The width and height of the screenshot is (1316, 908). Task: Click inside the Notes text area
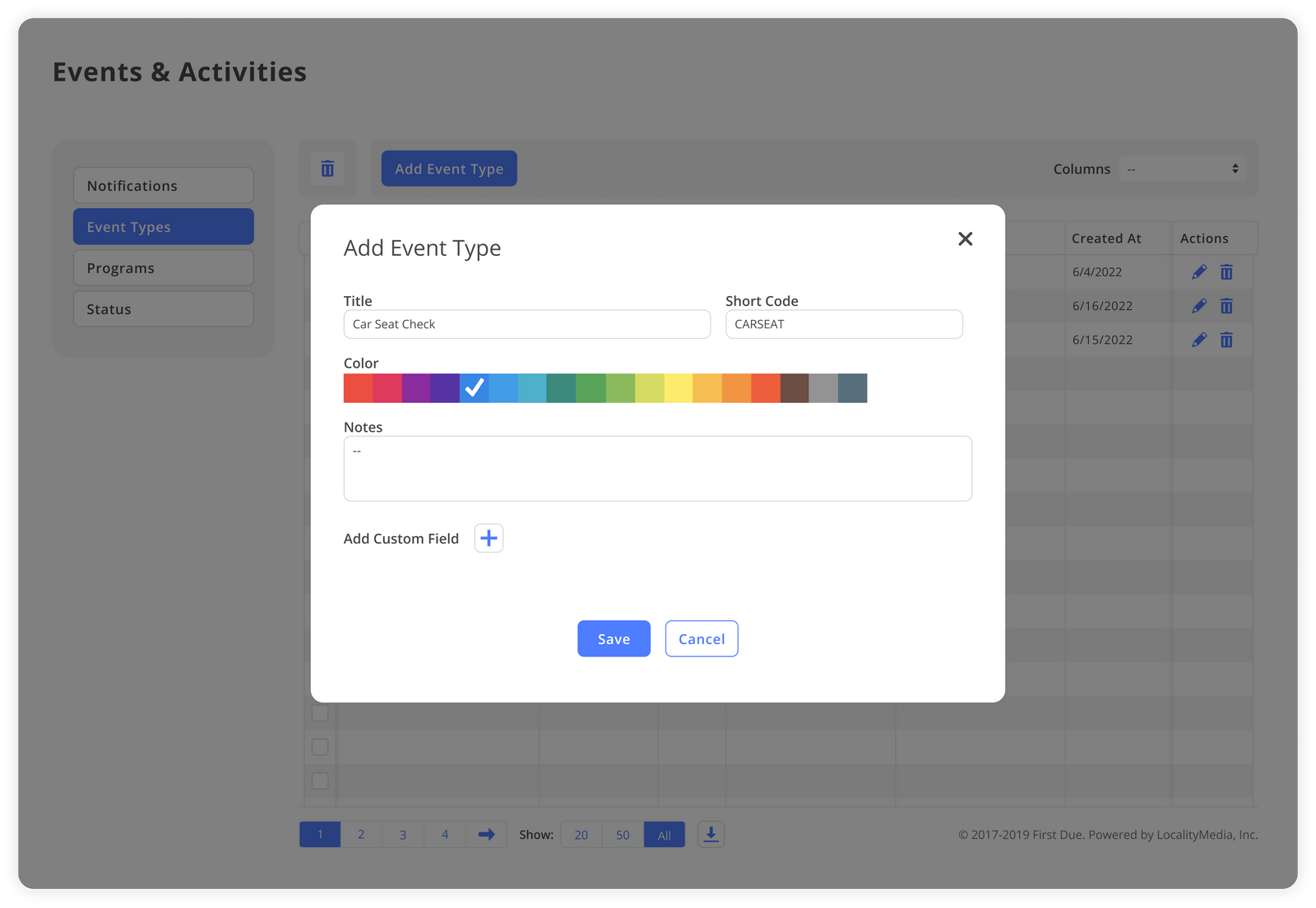657,468
